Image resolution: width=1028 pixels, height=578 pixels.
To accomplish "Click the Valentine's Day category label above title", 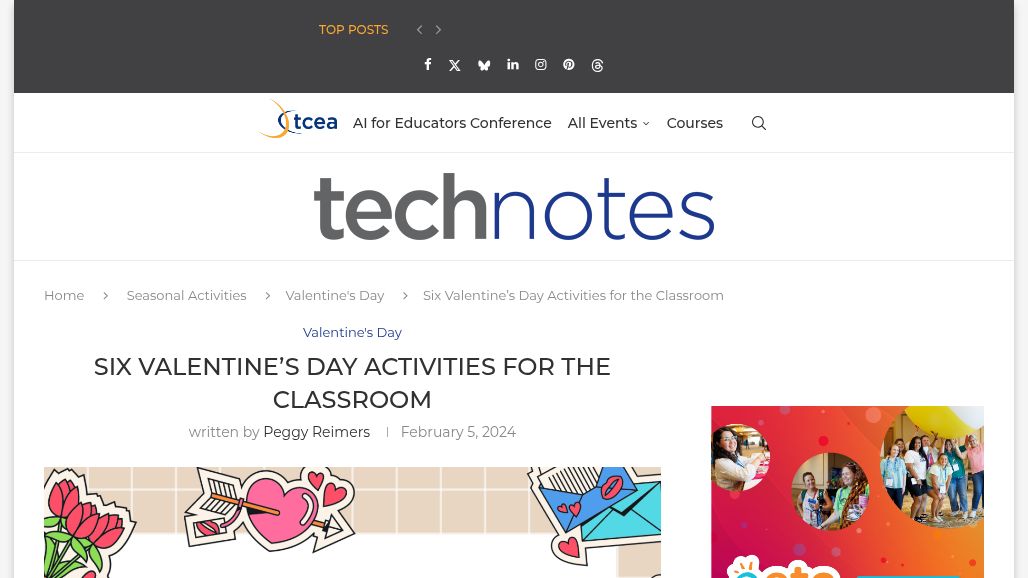I will [x=352, y=332].
